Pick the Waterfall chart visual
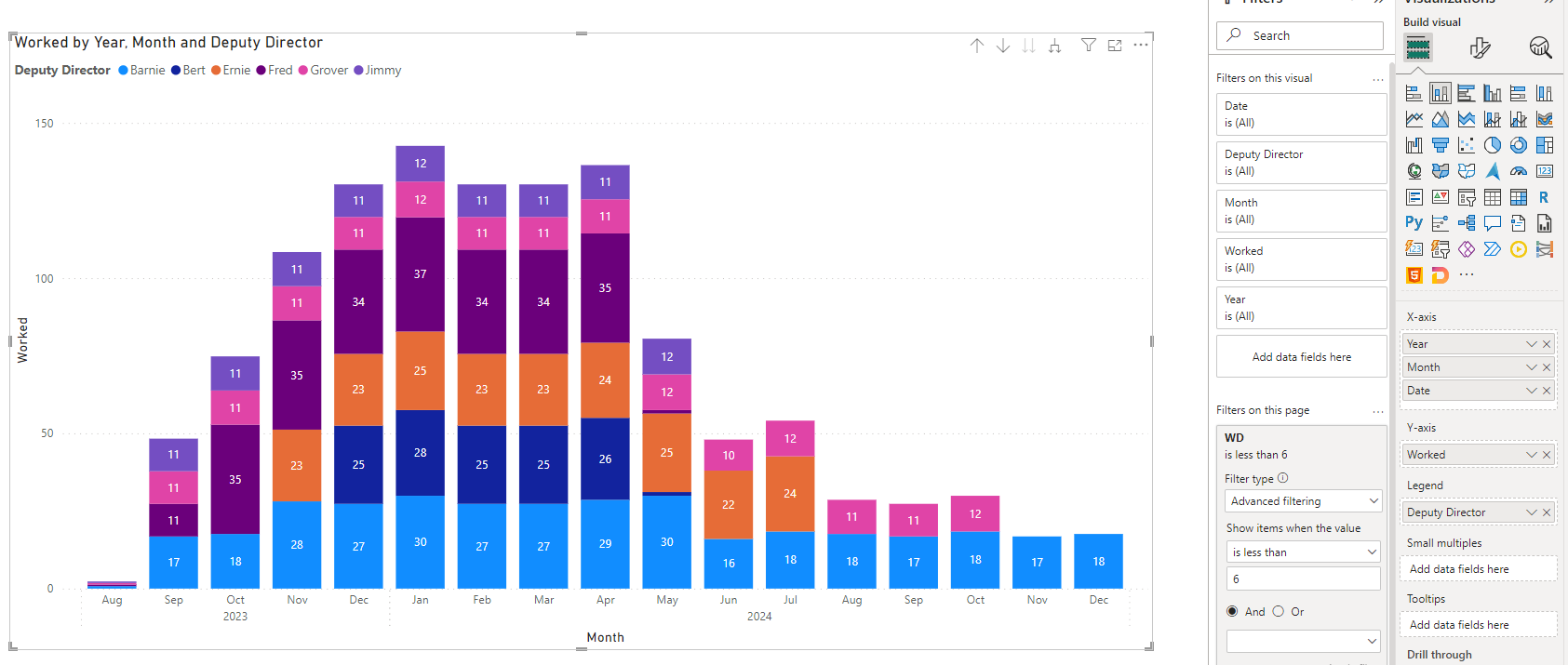This screenshot has height=665, width=1568. (1414, 145)
